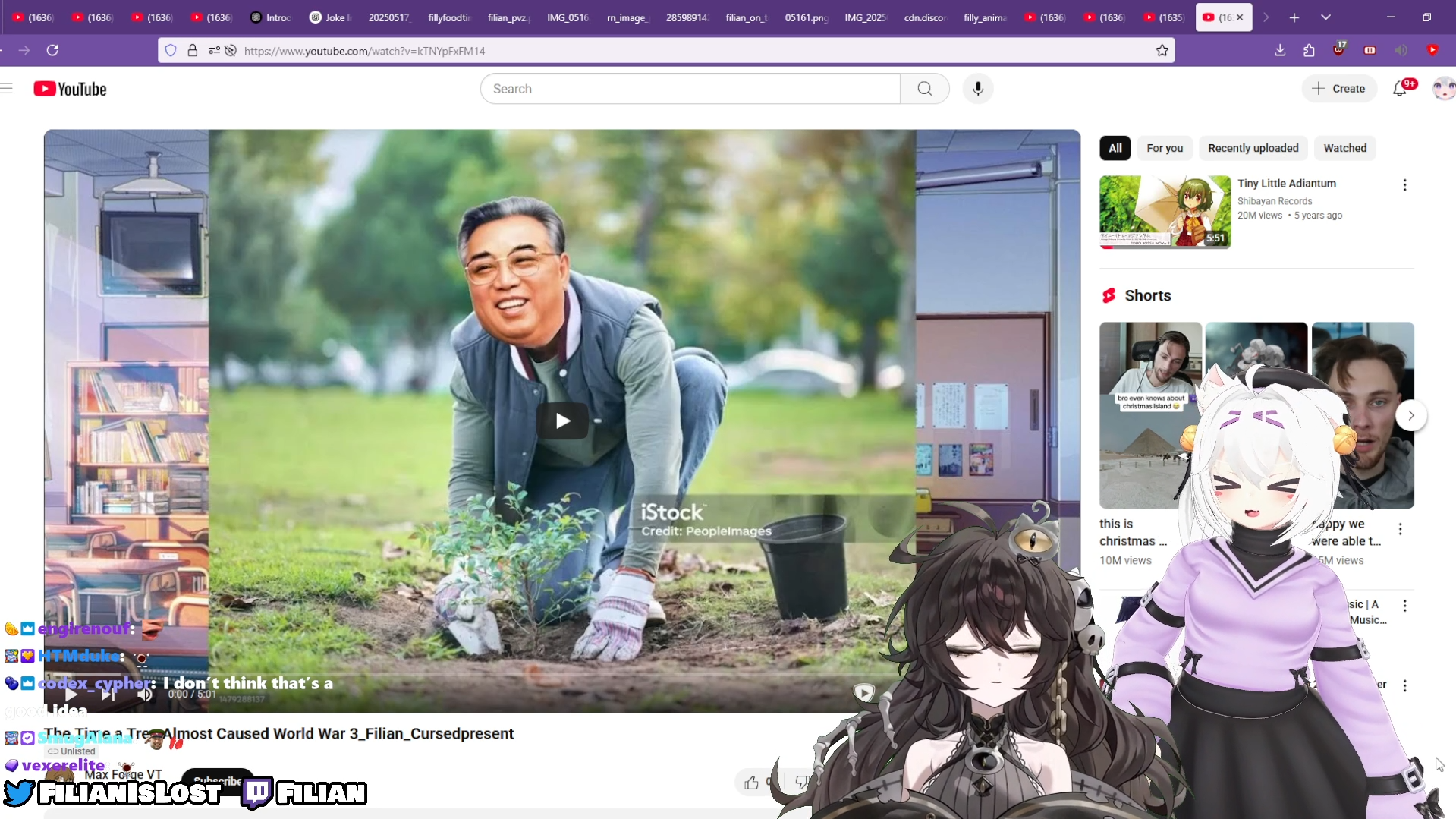Focus the YouTube search input field
Image resolution: width=1456 pixels, height=819 pixels.
point(690,89)
